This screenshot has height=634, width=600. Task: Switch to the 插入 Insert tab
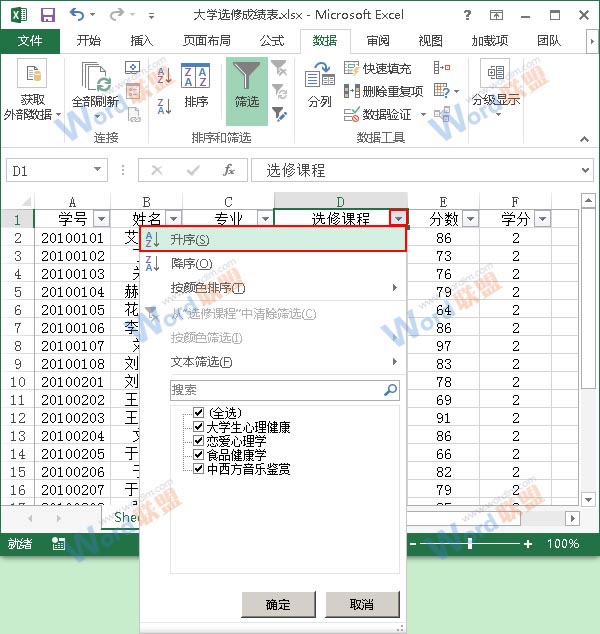click(142, 41)
